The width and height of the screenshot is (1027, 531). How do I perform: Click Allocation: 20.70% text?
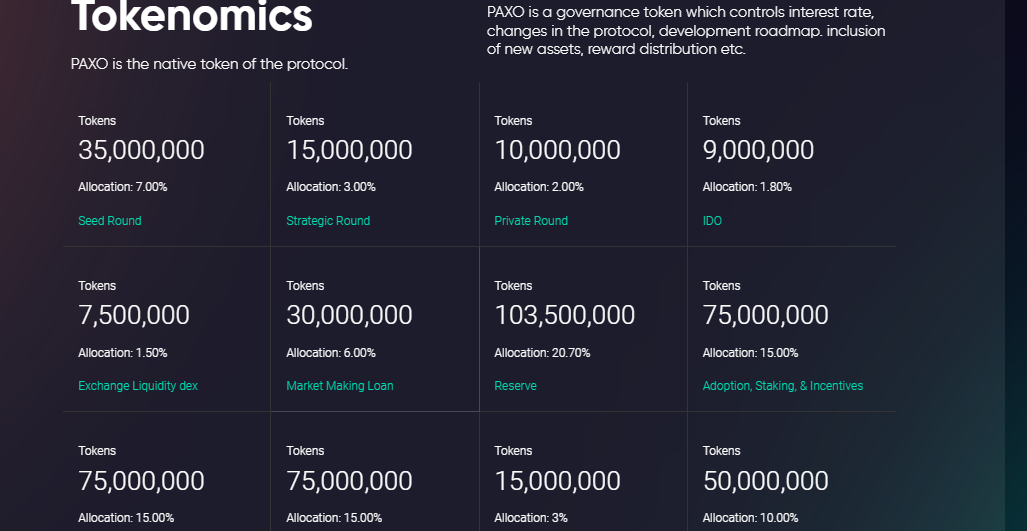[x=542, y=352]
